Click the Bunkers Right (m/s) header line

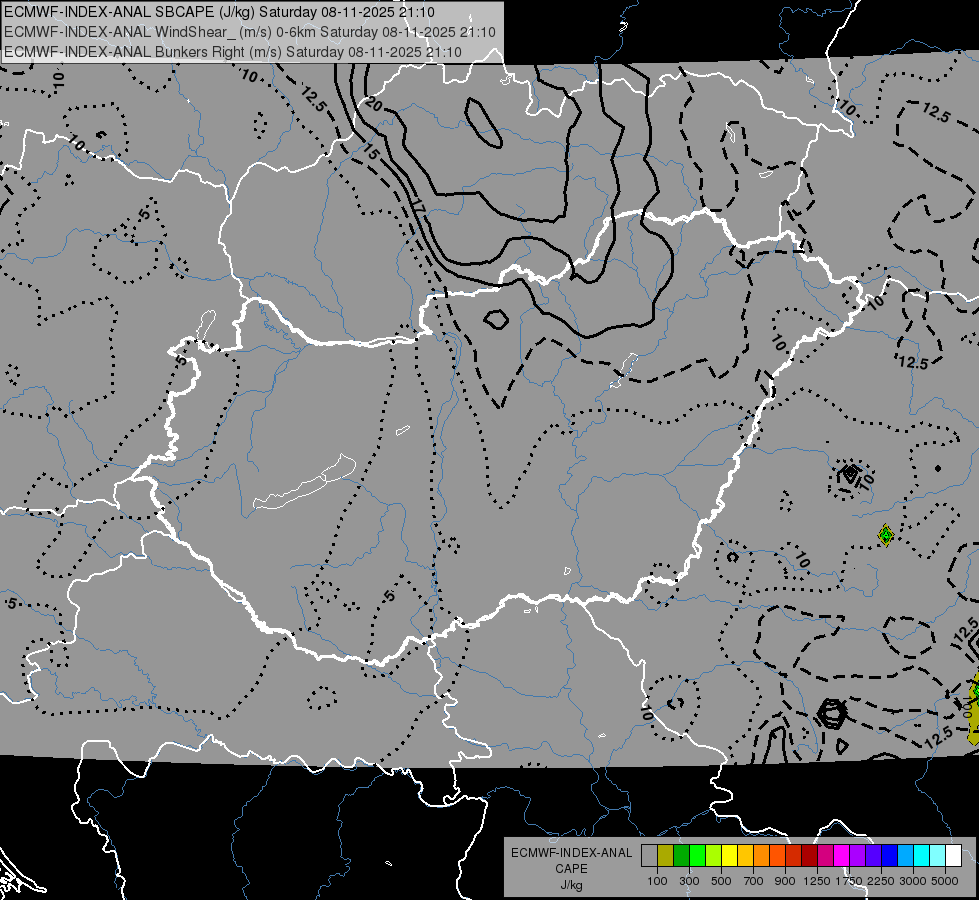click(233, 52)
